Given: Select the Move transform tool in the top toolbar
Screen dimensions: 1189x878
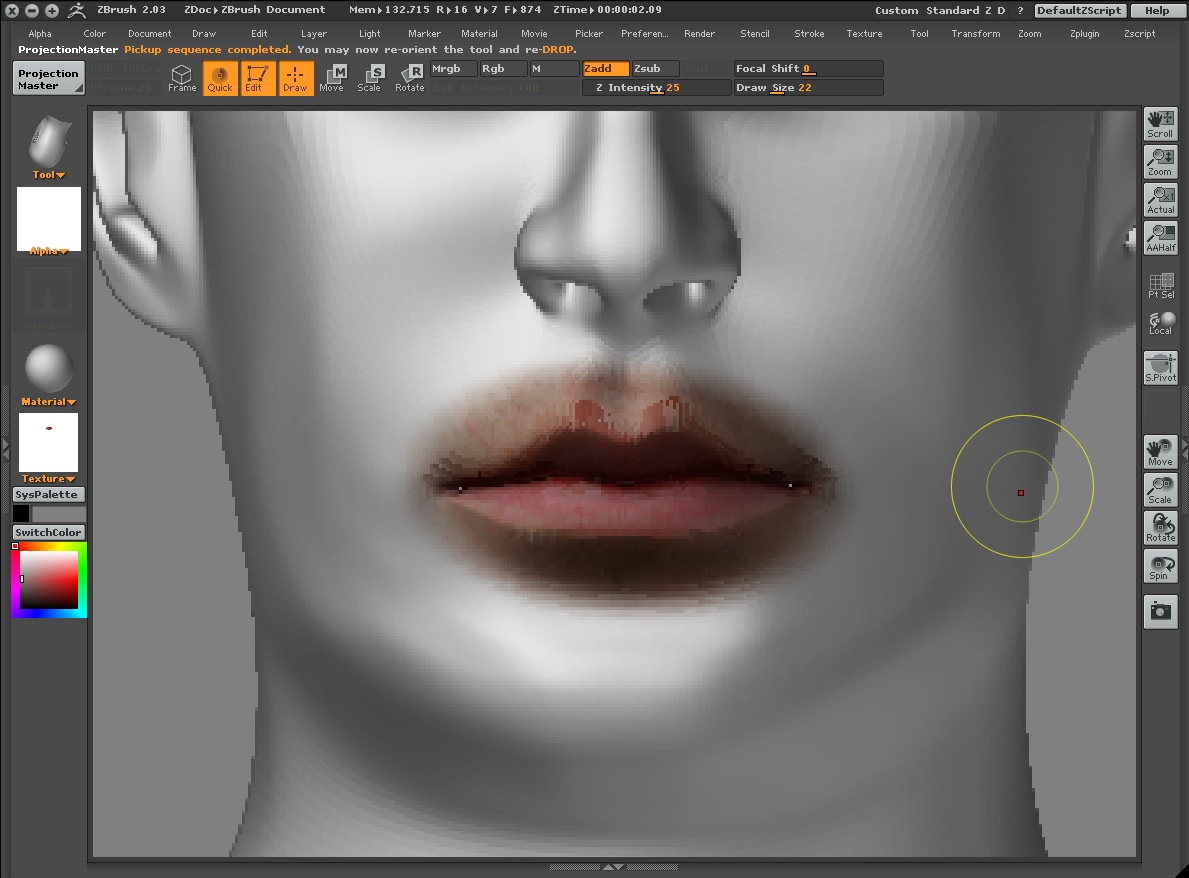Looking at the screenshot, I should [331, 78].
